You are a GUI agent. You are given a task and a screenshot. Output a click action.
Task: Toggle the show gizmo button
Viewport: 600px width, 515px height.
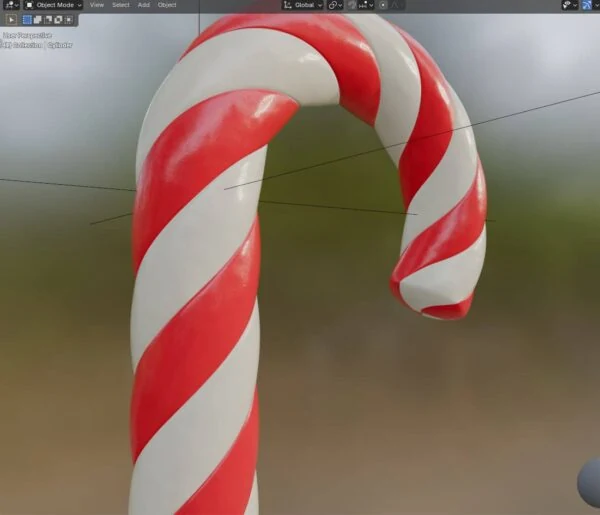(587, 5)
